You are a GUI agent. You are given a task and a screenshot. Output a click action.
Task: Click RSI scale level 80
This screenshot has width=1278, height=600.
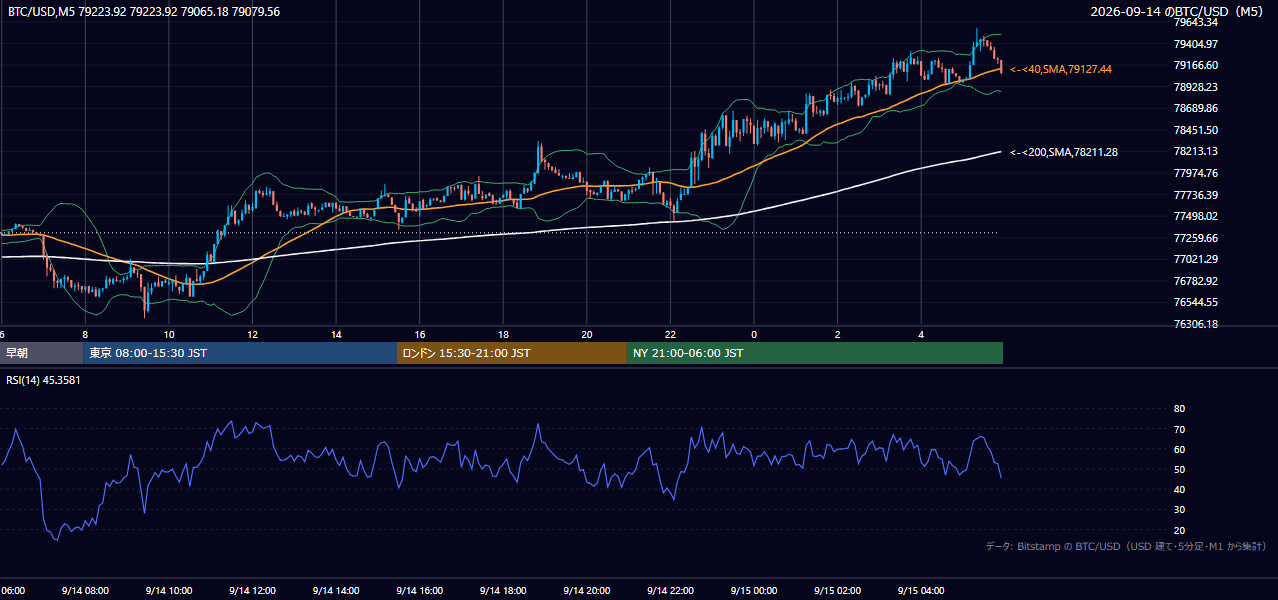(1179, 409)
